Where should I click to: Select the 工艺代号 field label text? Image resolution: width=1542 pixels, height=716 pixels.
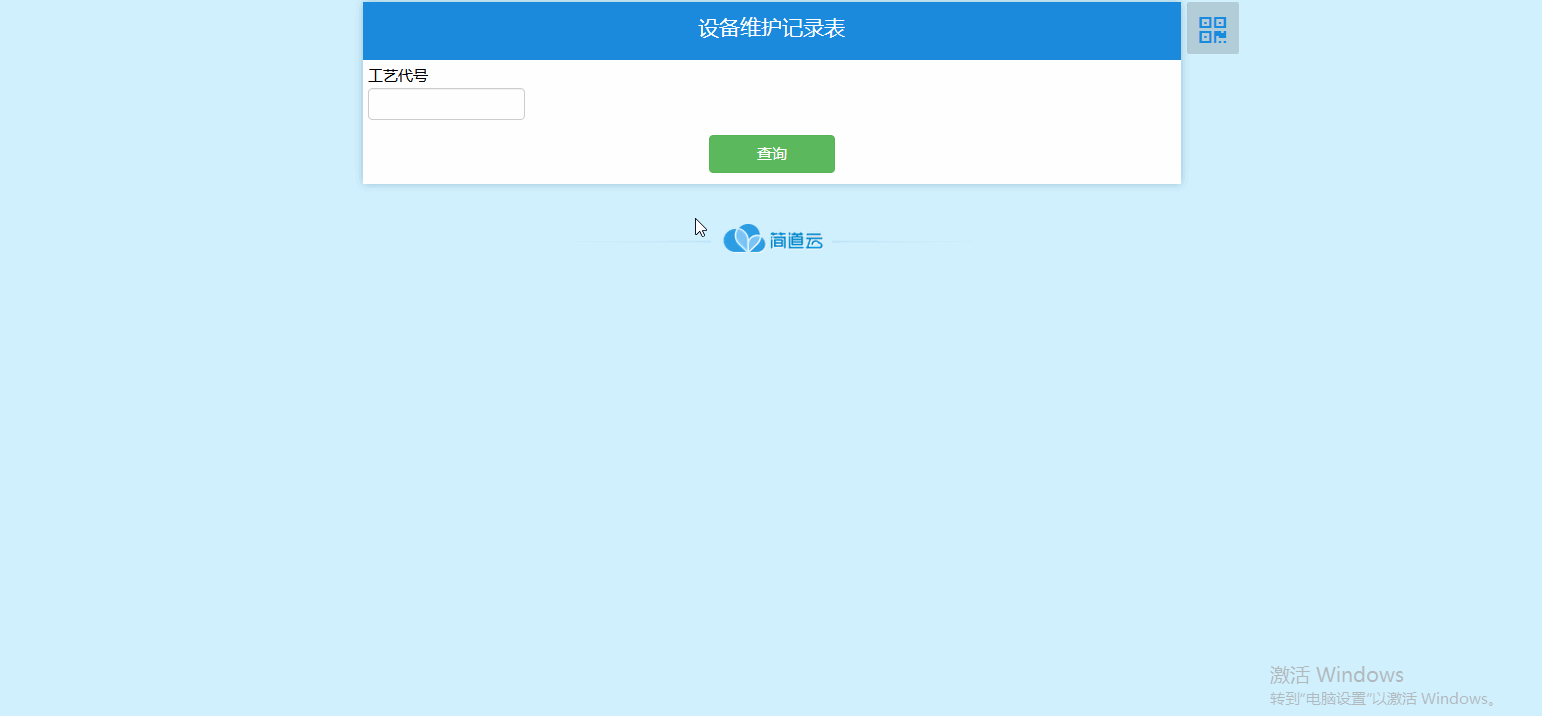coord(397,75)
